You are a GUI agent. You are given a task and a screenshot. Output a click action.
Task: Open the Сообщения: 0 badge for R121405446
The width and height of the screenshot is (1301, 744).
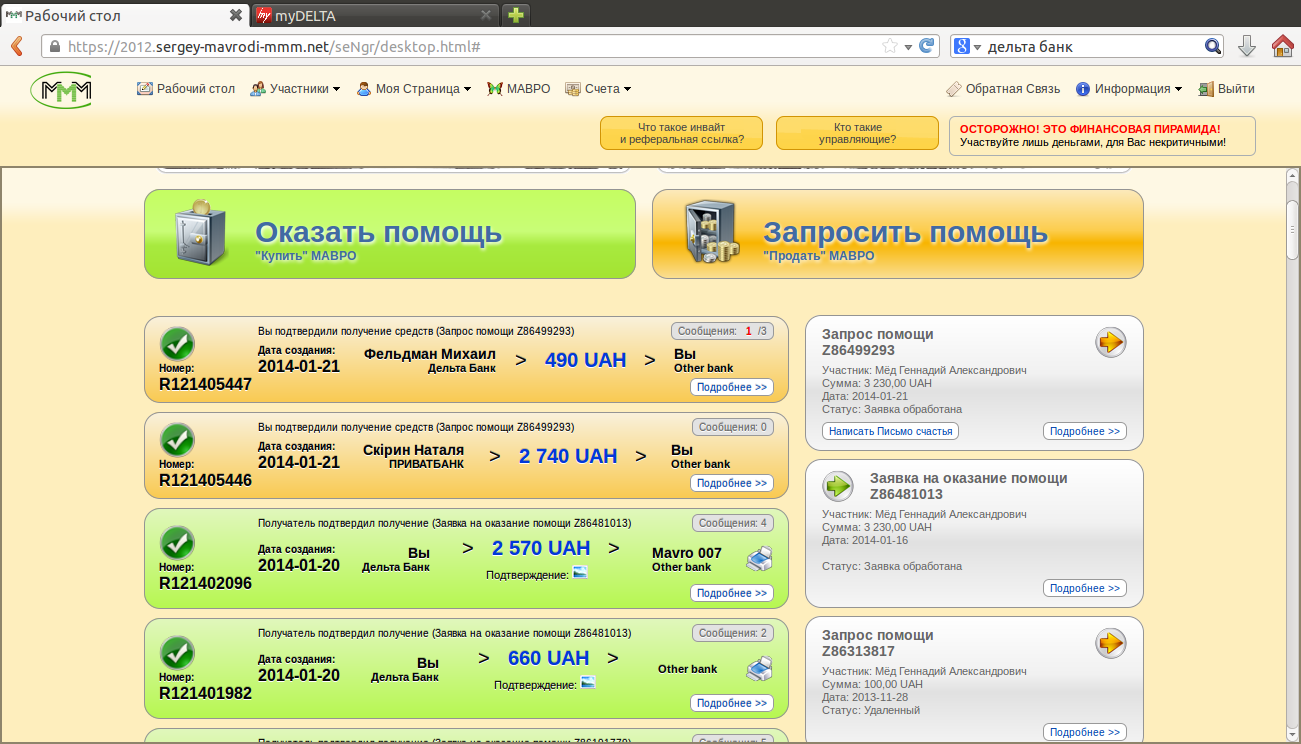click(733, 427)
